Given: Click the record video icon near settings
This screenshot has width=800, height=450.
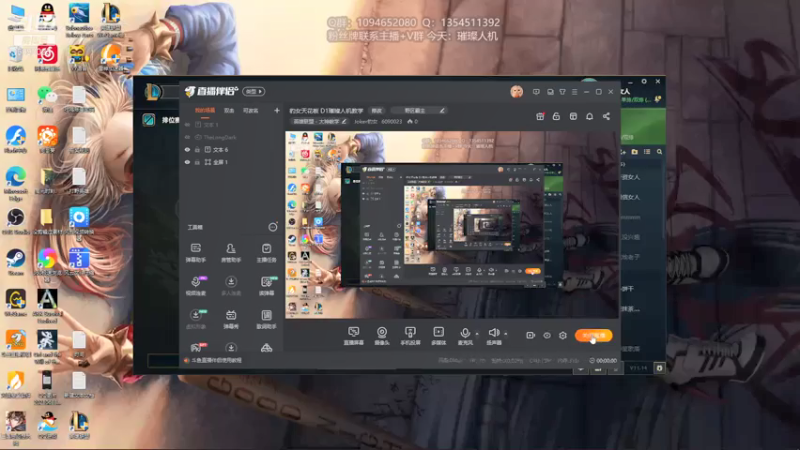Looking at the screenshot, I should point(531,335).
